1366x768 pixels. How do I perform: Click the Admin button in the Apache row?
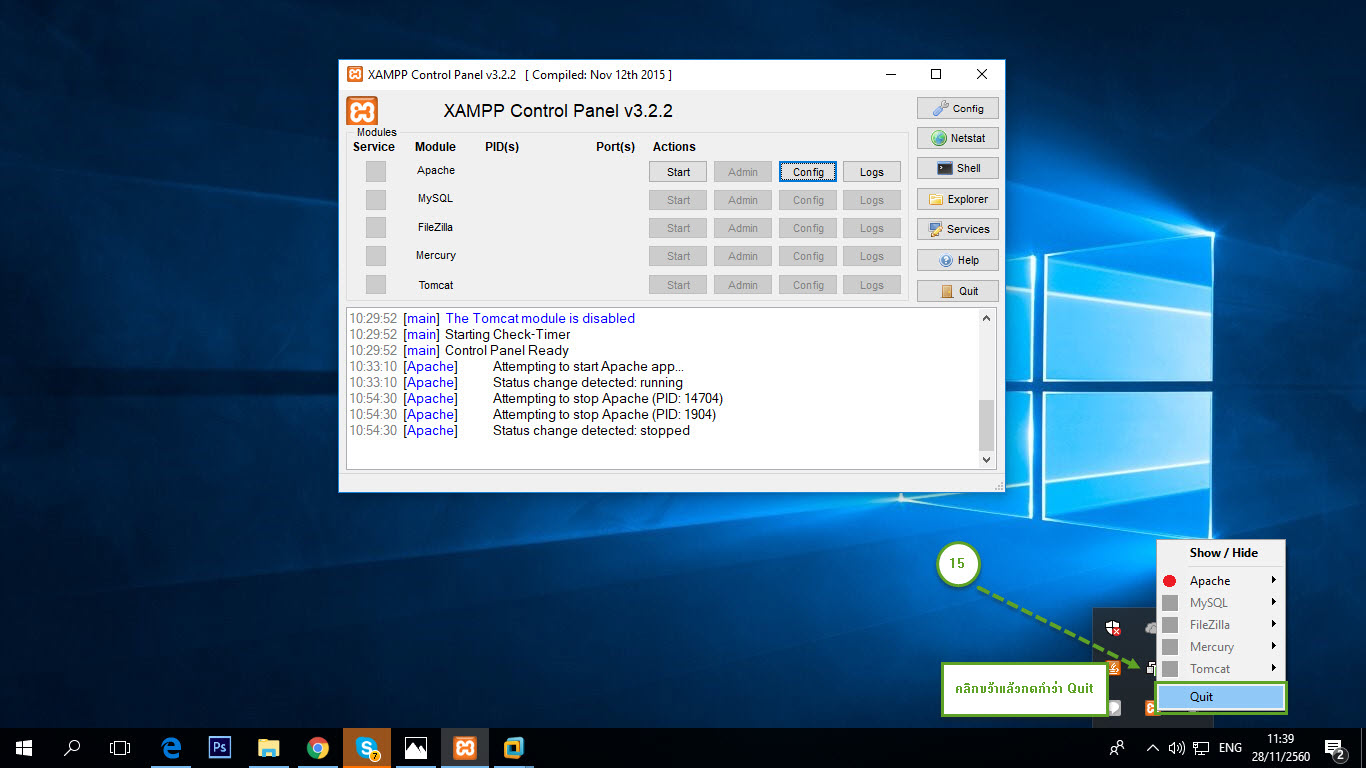(743, 172)
